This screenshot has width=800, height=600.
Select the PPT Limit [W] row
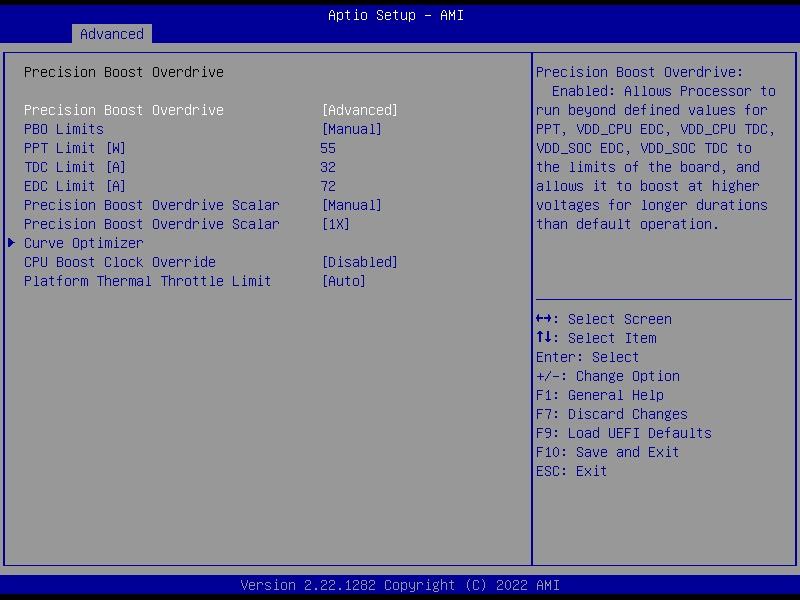click(x=75, y=148)
